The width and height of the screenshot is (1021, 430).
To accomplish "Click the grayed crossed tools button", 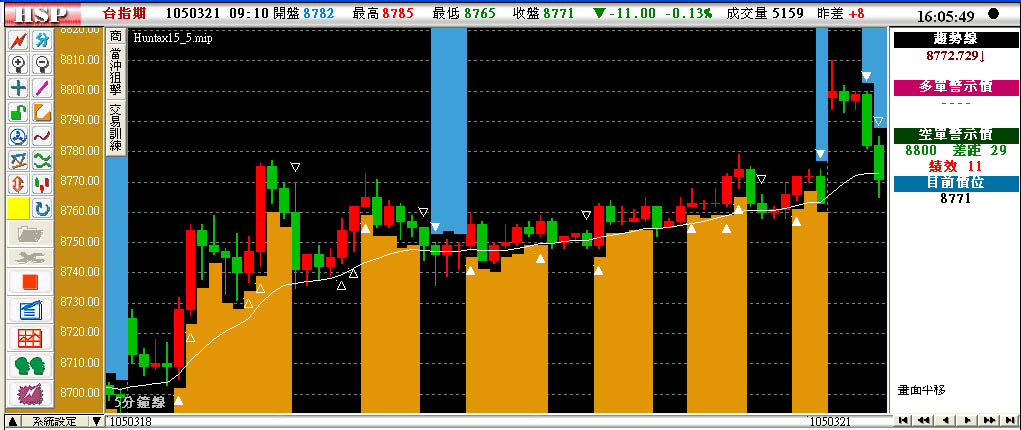I will [31, 258].
